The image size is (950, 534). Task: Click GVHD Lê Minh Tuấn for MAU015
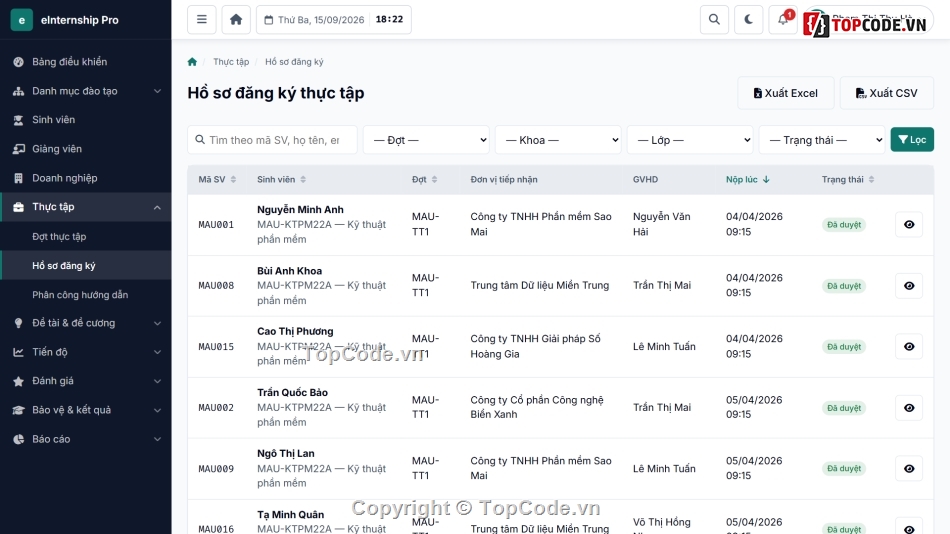point(664,347)
